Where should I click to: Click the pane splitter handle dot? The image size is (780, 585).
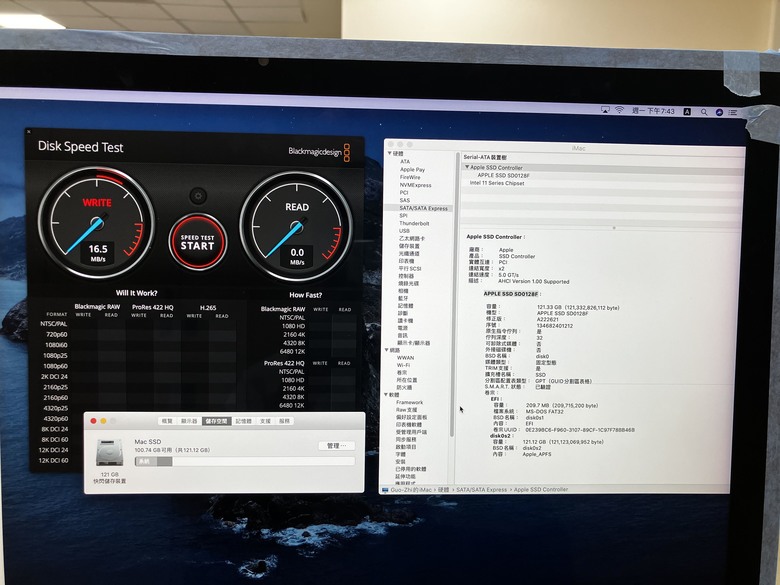point(614,228)
